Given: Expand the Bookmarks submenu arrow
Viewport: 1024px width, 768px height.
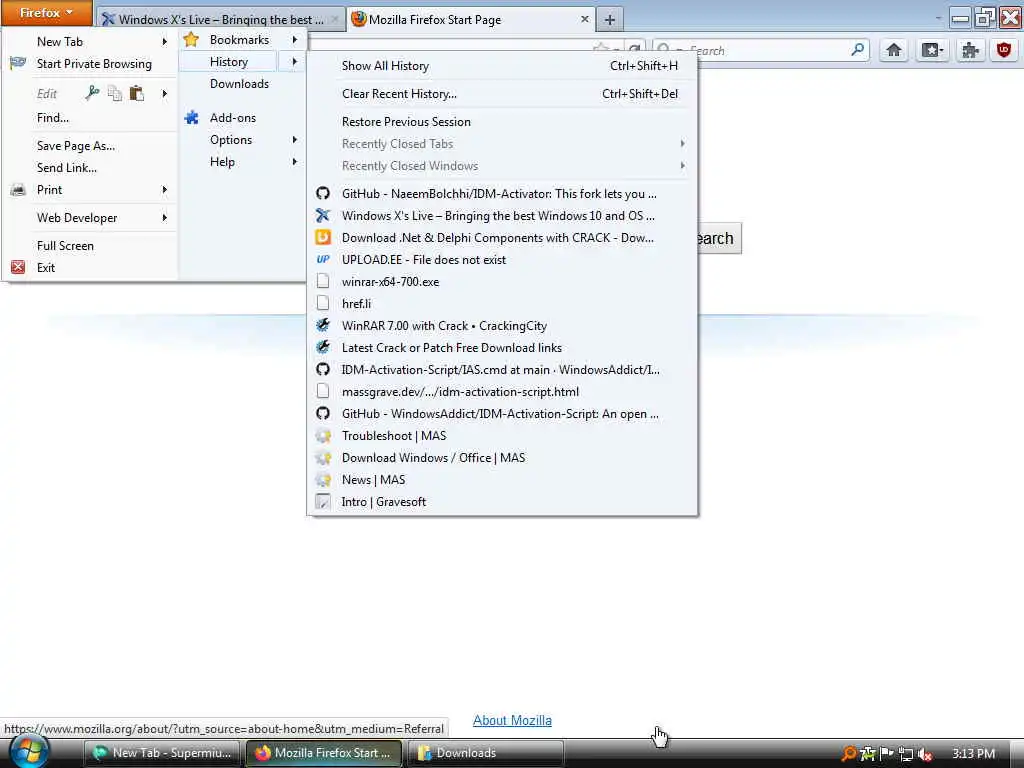Looking at the screenshot, I should coord(295,40).
